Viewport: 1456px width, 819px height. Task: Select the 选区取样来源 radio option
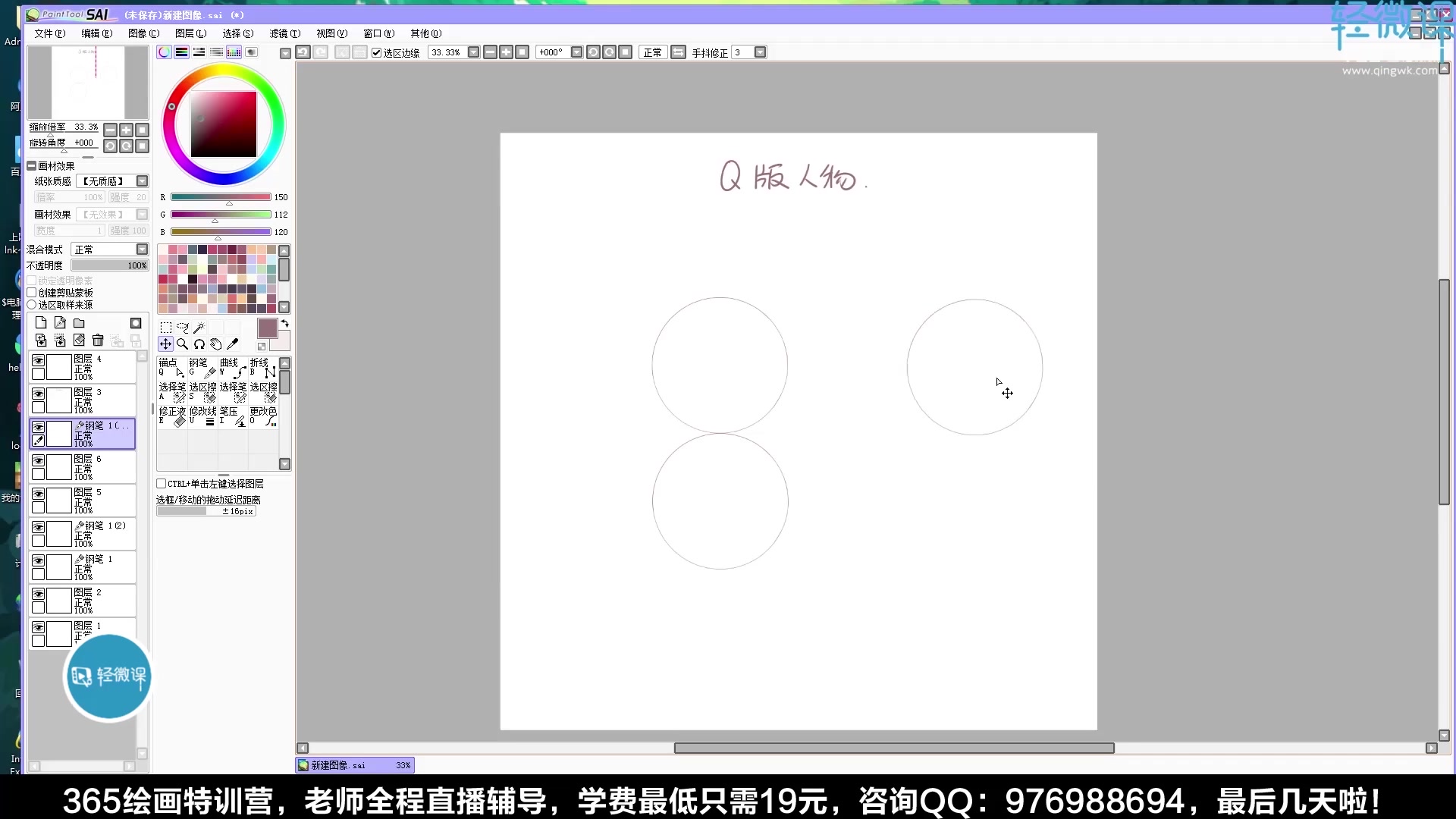pos(32,305)
